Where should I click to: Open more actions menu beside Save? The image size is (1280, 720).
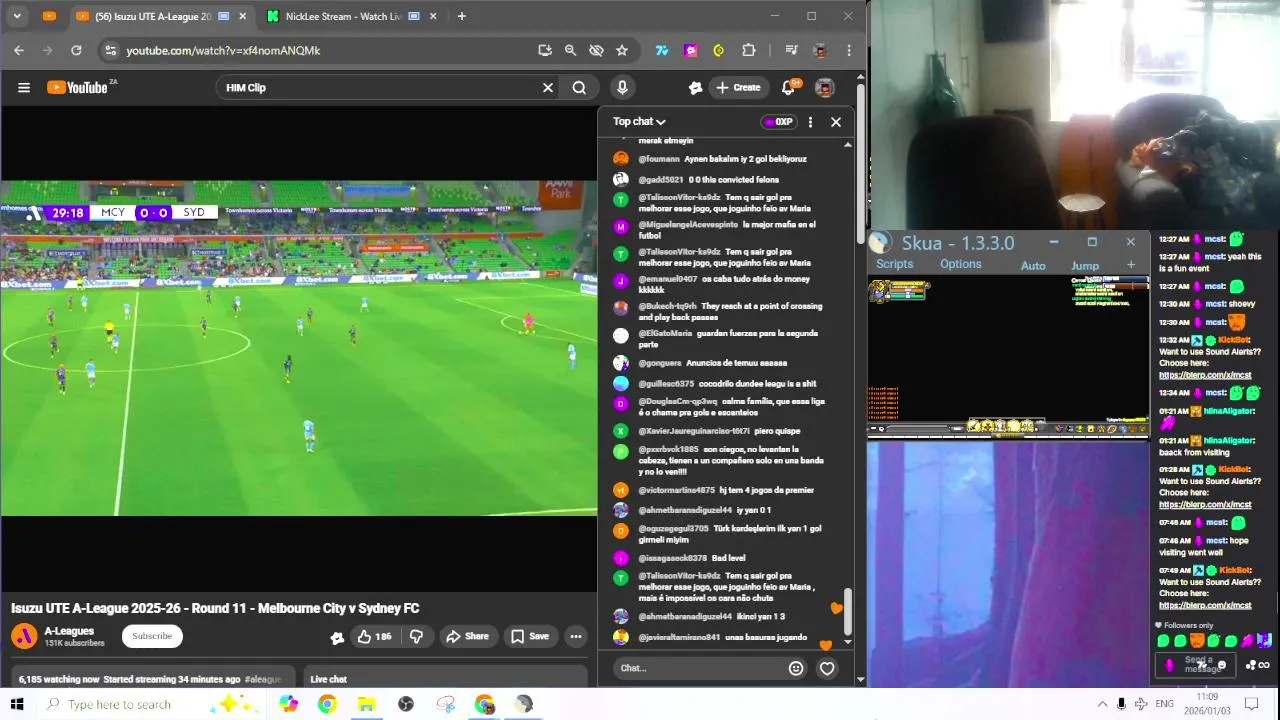coord(576,637)
